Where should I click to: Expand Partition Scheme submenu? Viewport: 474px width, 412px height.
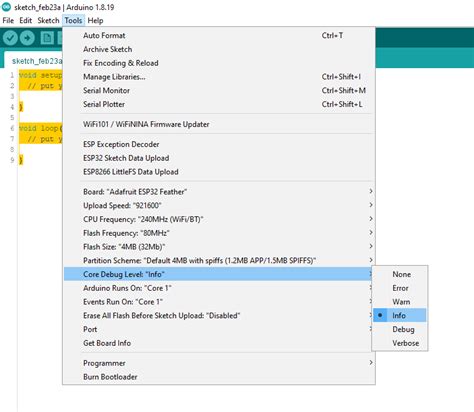coord(219,261)
